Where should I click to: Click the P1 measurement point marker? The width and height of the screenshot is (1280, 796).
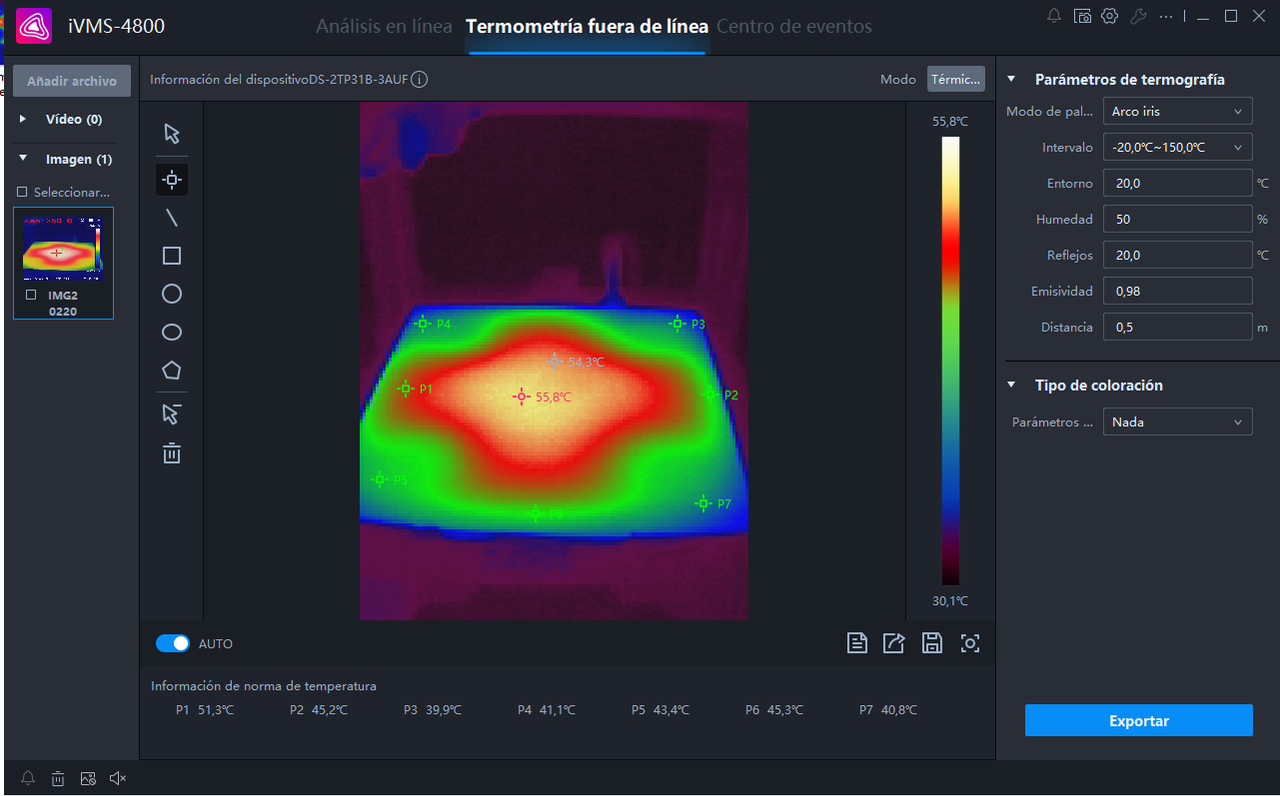406,388
